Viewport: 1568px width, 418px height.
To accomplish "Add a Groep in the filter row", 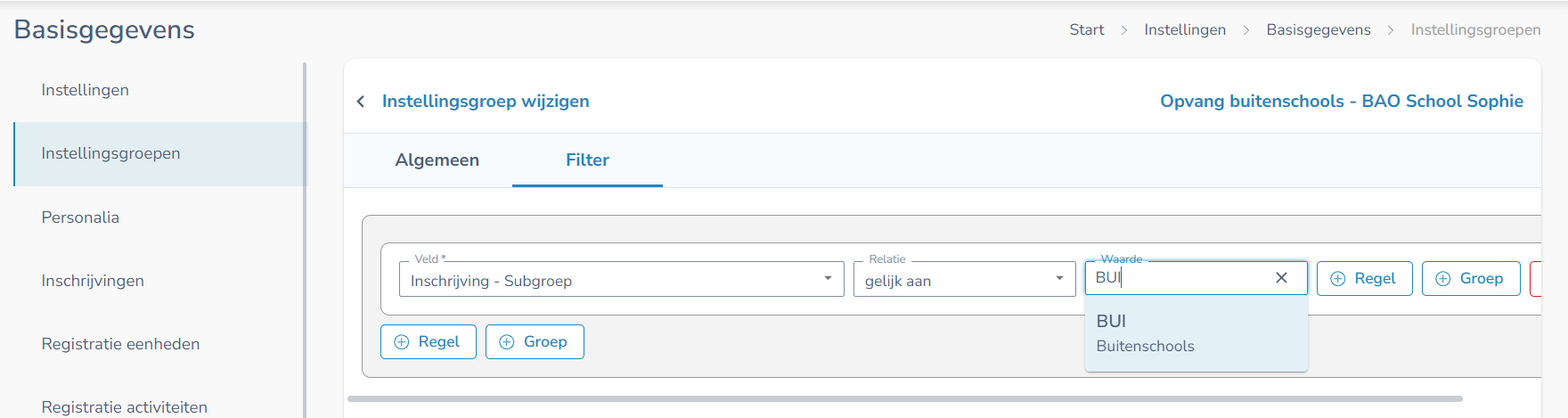I will pos(1471,279).
